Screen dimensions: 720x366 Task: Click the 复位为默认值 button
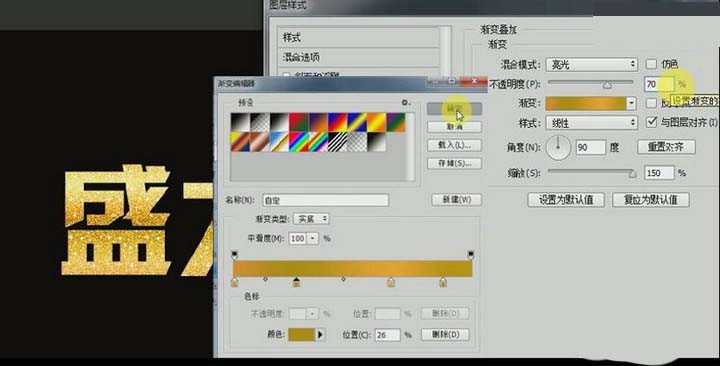(651, 200)
